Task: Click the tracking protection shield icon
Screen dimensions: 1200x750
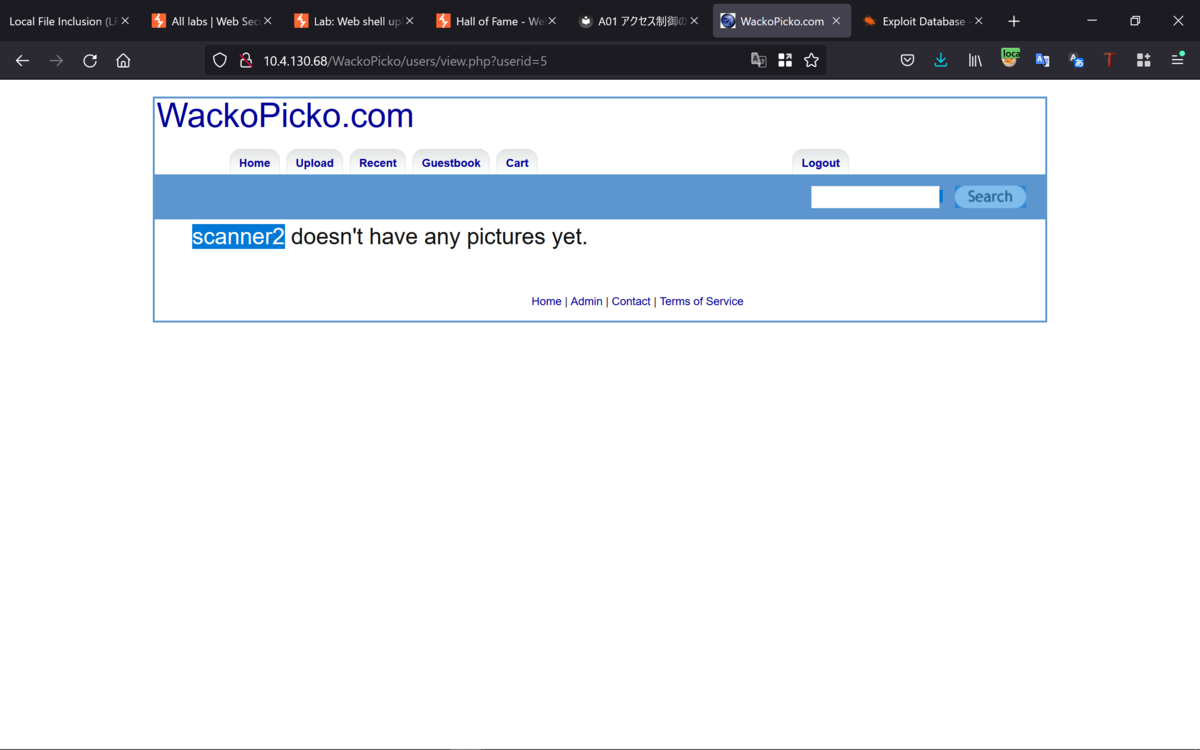Action: pyautogui.click(x=220, y=61)
